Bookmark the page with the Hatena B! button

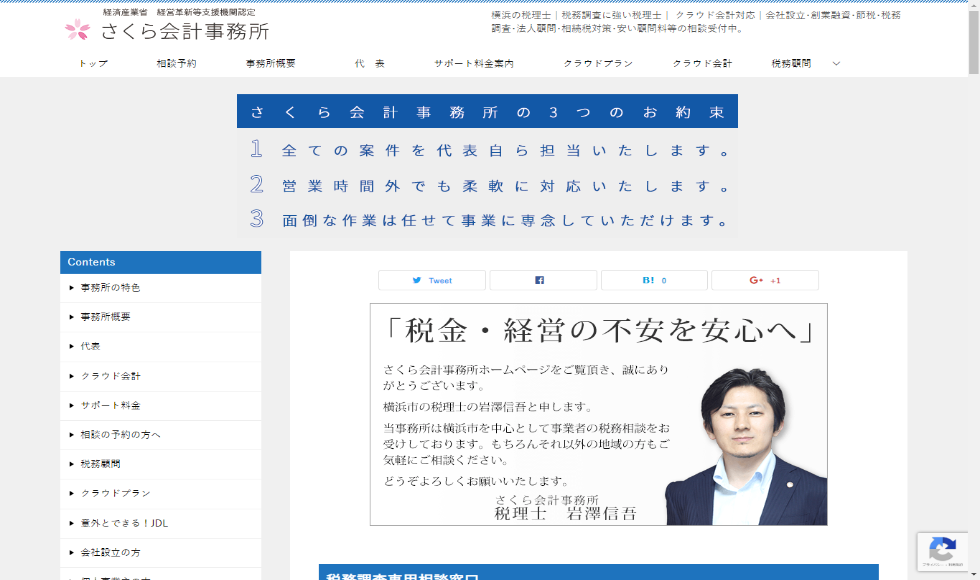[654, 281]
